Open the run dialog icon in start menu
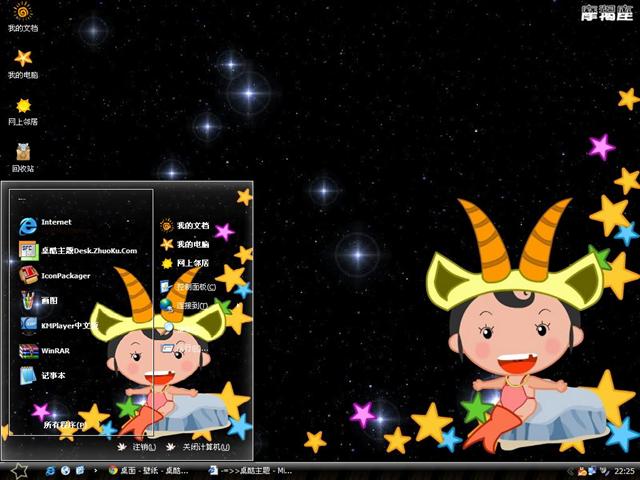This screenshot has width=640, height=480. coord(167,348)
